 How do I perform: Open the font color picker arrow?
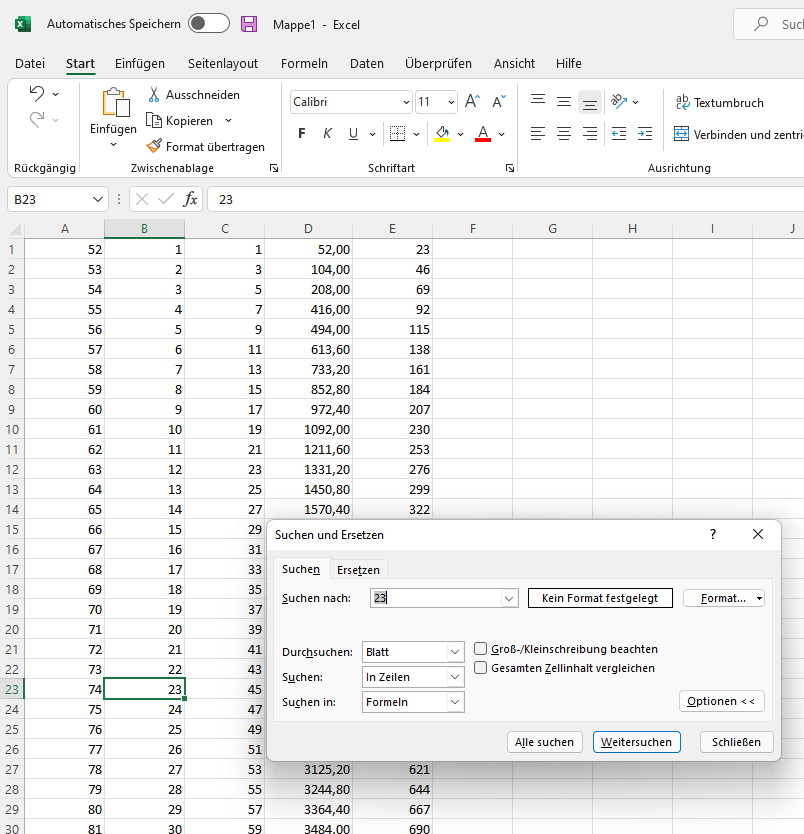(501, 134)
